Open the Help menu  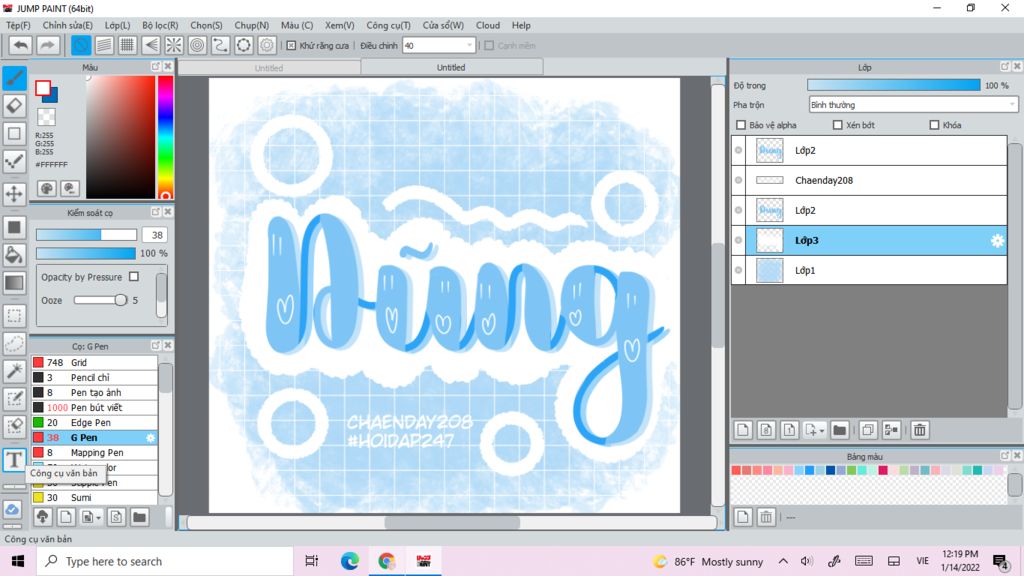pos(521,25)
